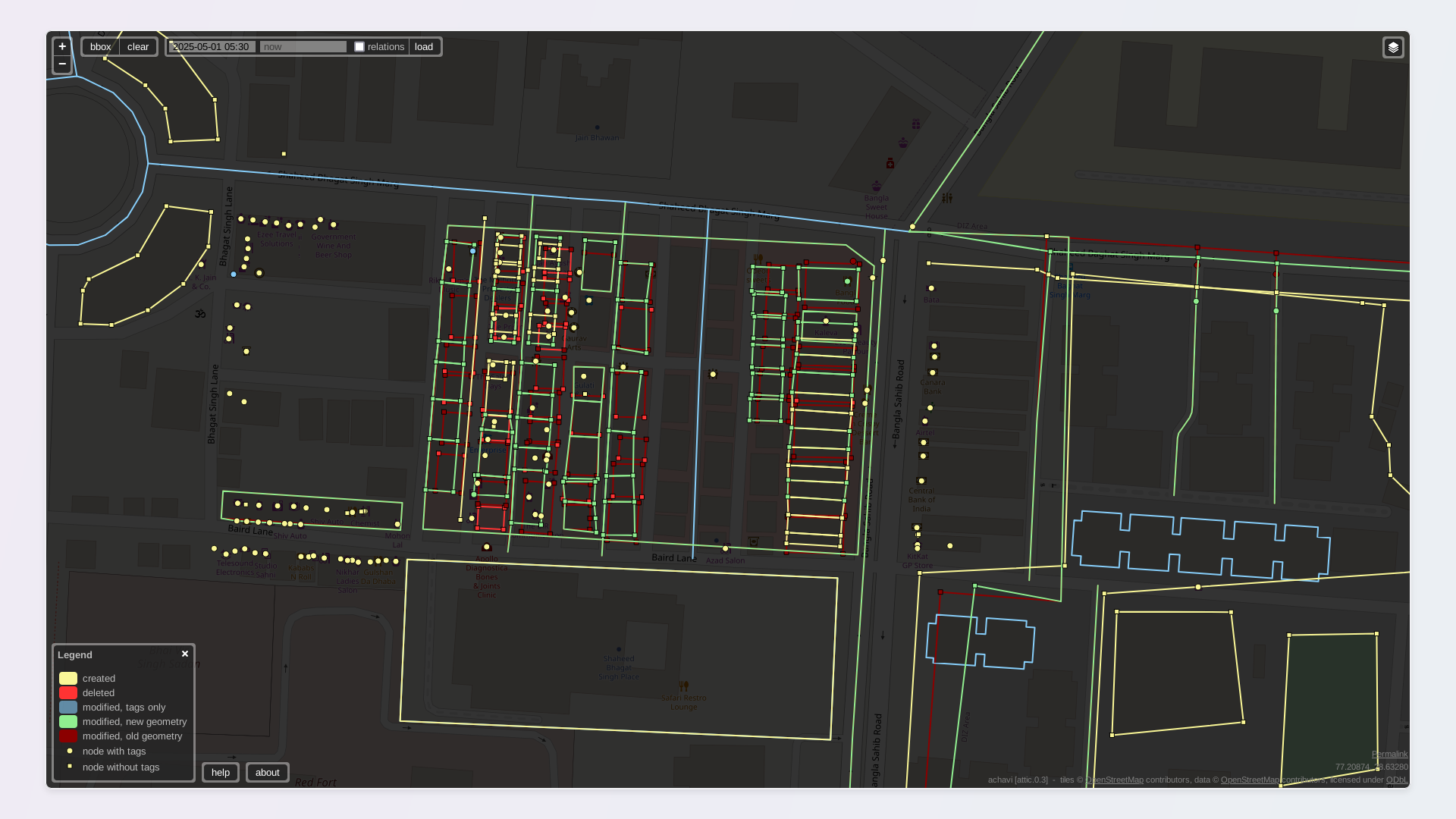Viewport: 1456px width, 819px height.
Task: Click Safari Restro Lounge restaurant icon
Action: (x=683, y=686)
